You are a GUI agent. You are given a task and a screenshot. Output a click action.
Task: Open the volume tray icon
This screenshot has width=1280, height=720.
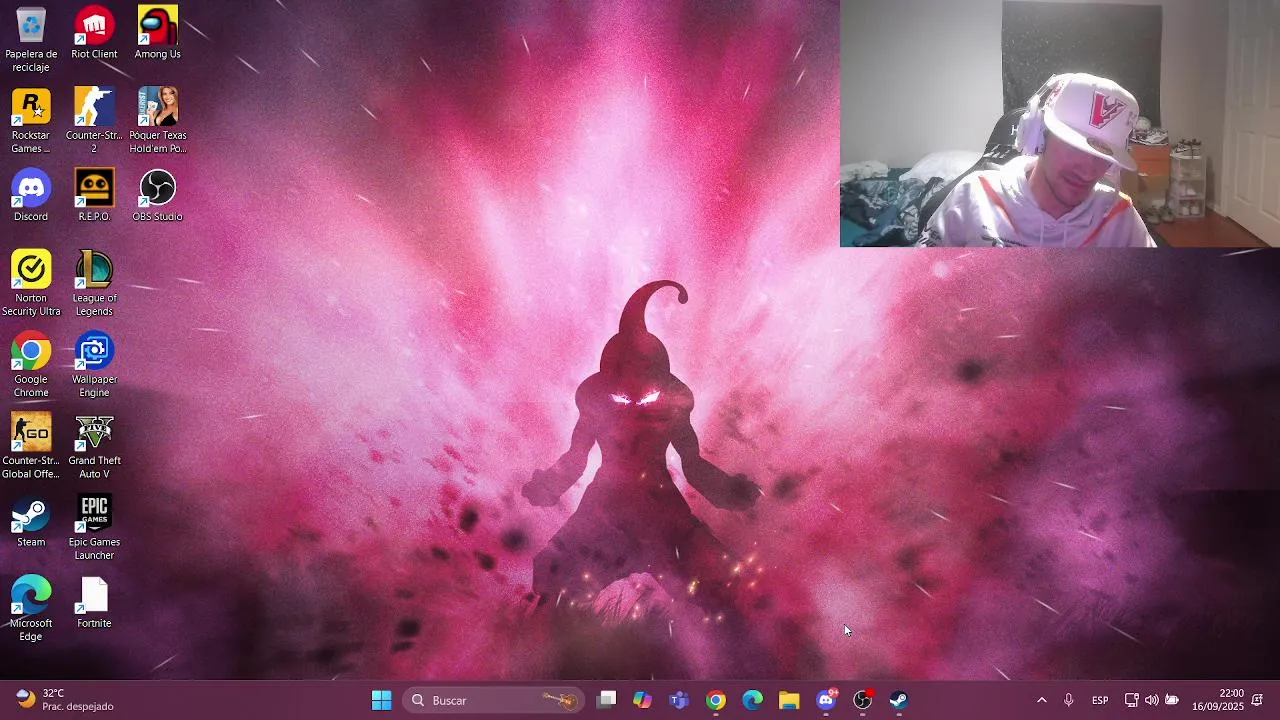[x=1151, y=700]
